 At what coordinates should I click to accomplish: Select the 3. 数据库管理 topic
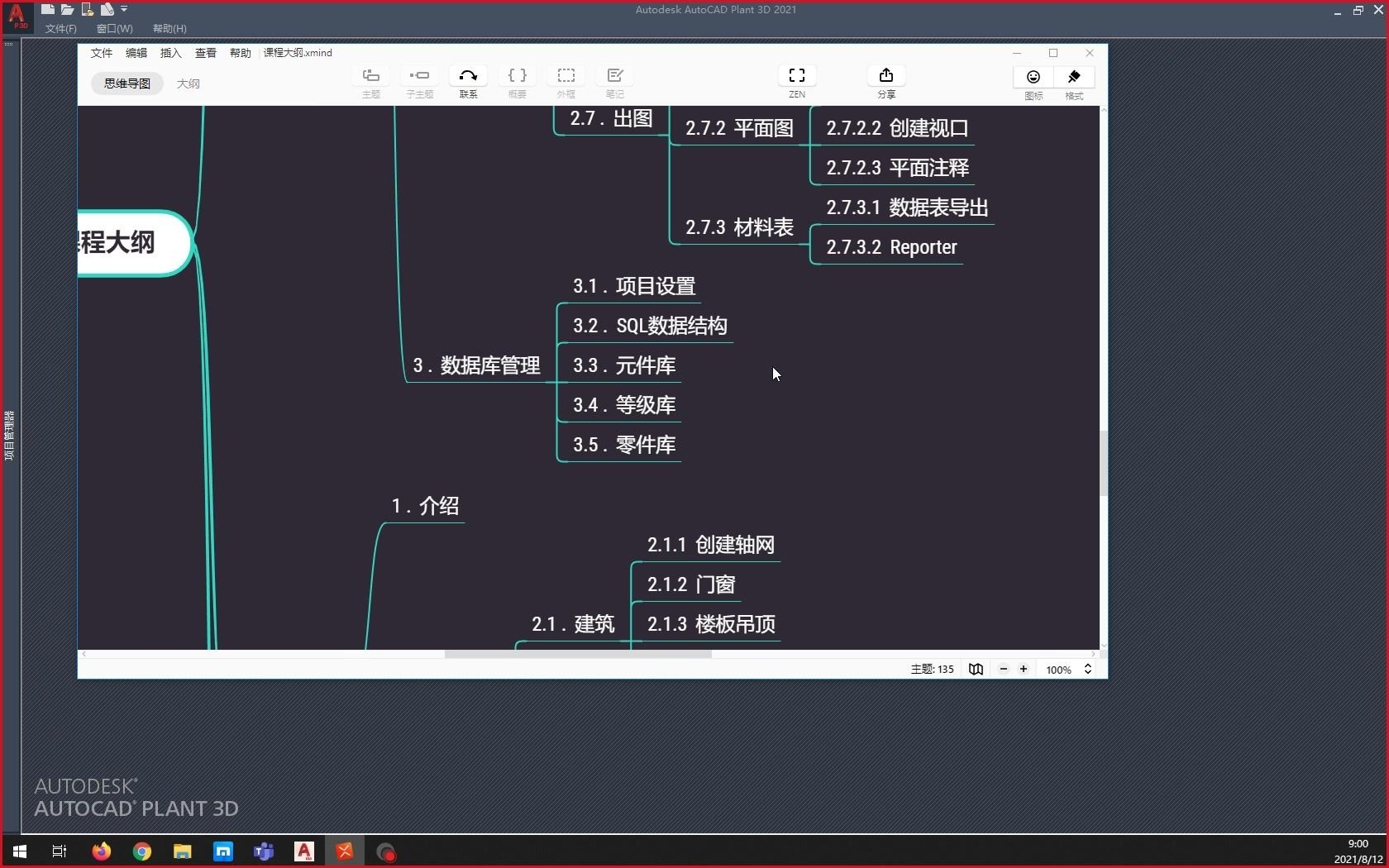(477, 365)
